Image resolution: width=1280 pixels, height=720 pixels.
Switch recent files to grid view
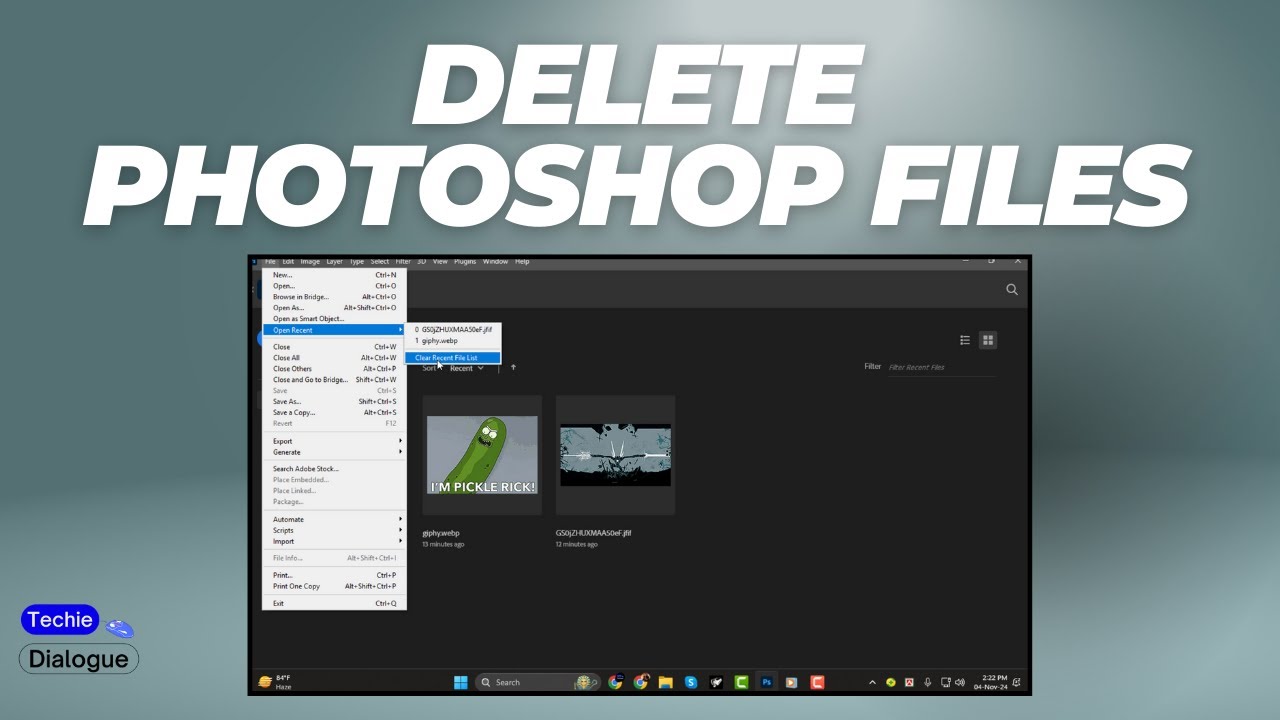pos(988,340)
